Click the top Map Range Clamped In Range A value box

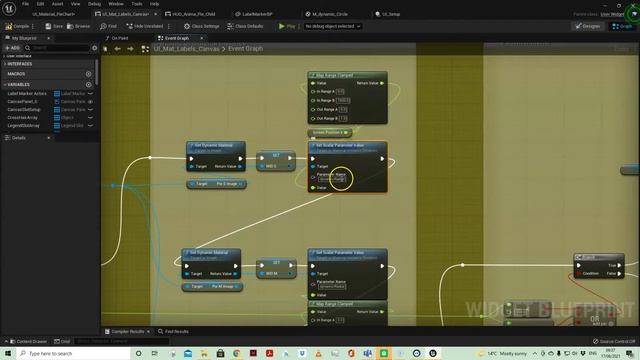click(x=340, y=91)
